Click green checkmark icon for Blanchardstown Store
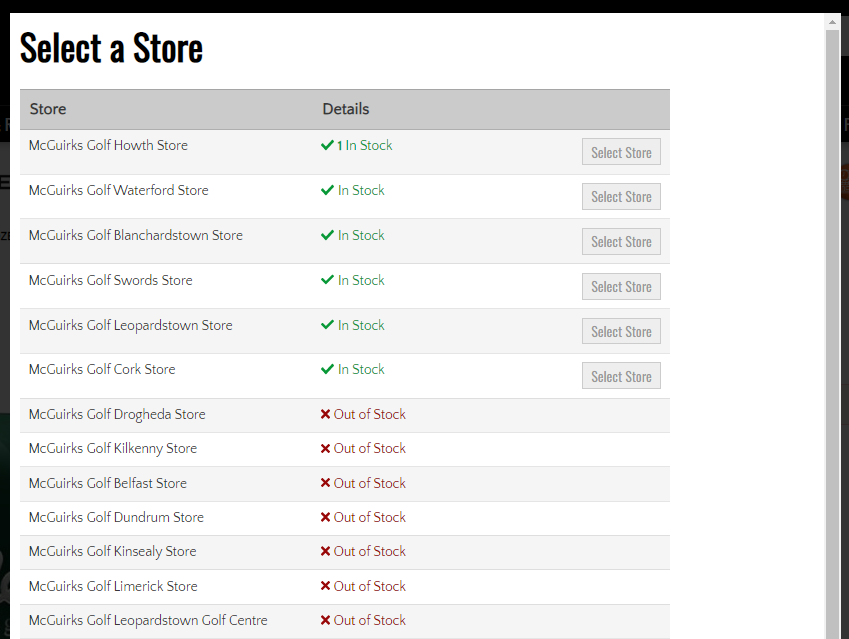The image size is (849, 639). pyautogui.click(x=327, y=235)
